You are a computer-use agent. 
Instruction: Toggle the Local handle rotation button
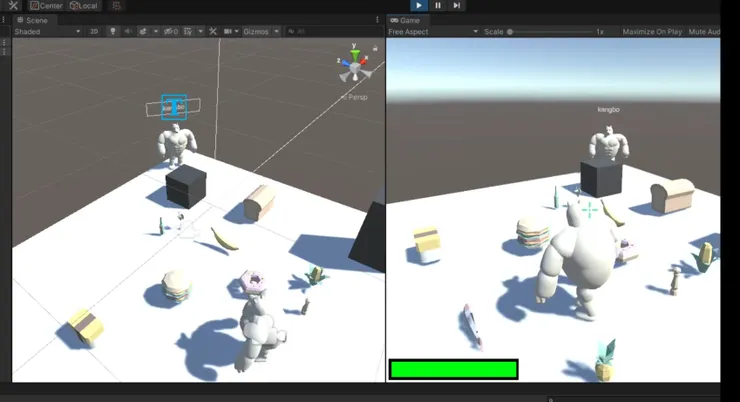[x=84, y=6]
